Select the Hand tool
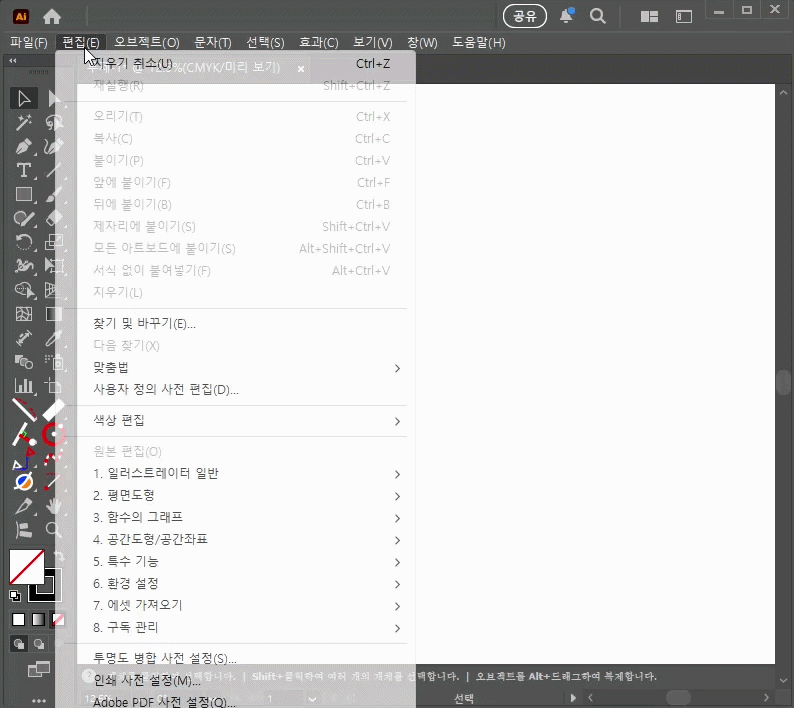The image size is (794, 708). (53, 505)
